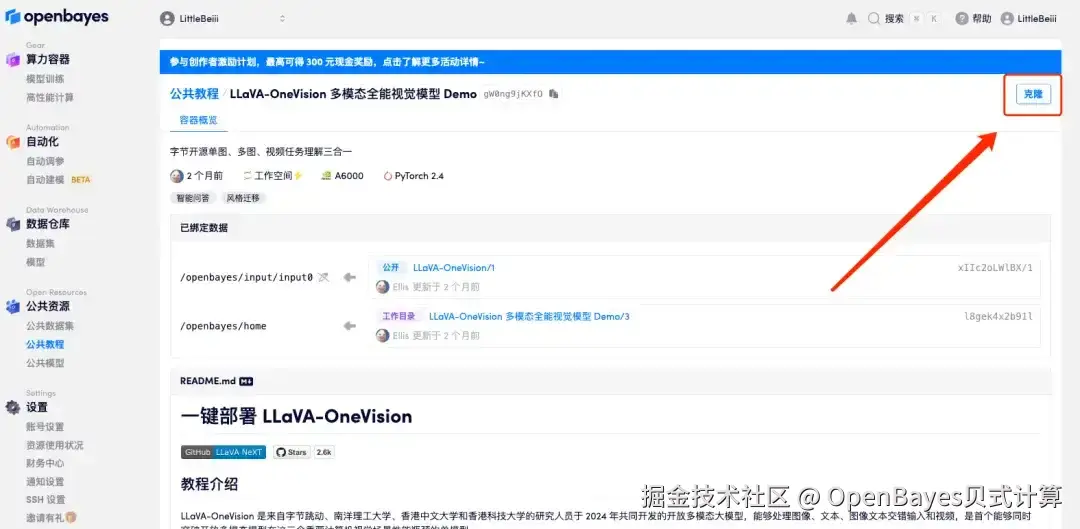Screen dimensions: 1080x529
Task: Click the 公共教程 breadcrumb link
Action: (x=194, y=94)
